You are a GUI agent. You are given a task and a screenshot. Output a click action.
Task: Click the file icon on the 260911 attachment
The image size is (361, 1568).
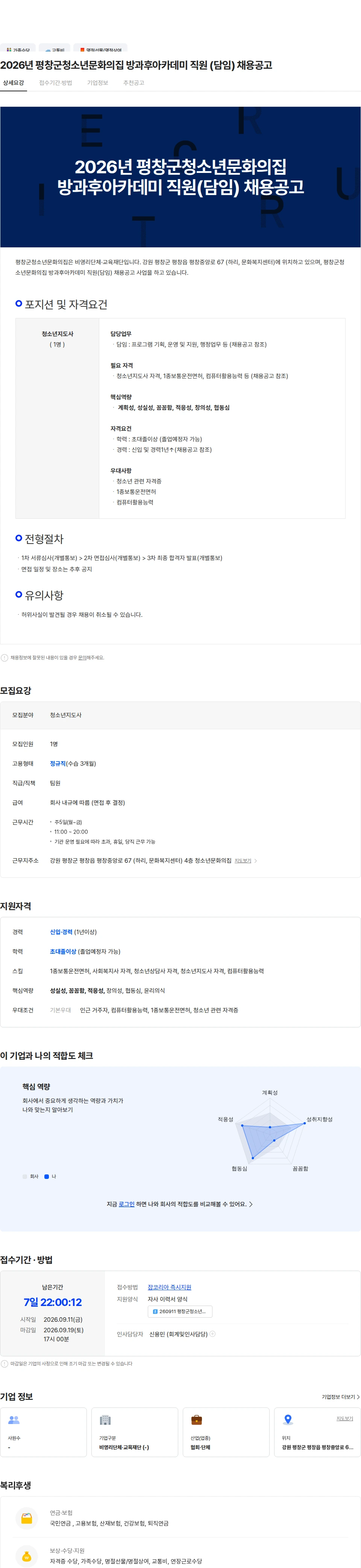coord(155,1311)
